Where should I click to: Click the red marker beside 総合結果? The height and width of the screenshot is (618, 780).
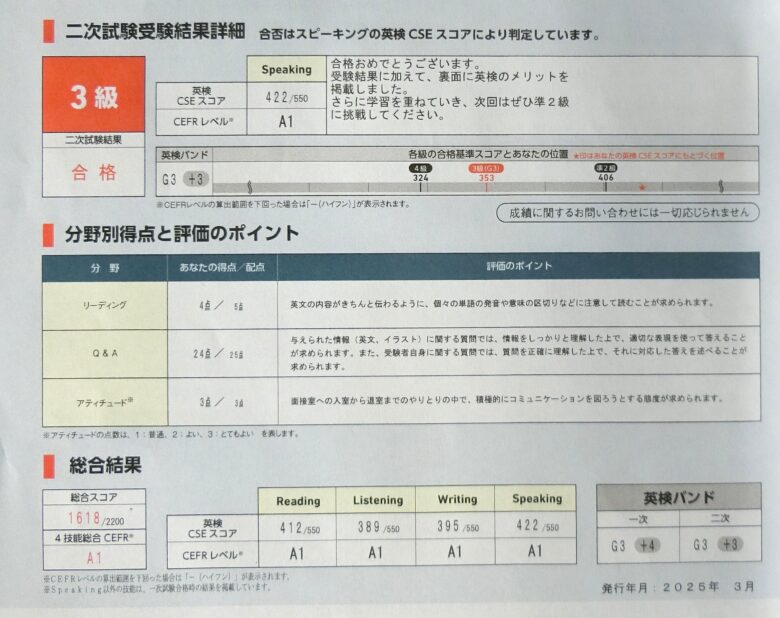tap(47, 466)
